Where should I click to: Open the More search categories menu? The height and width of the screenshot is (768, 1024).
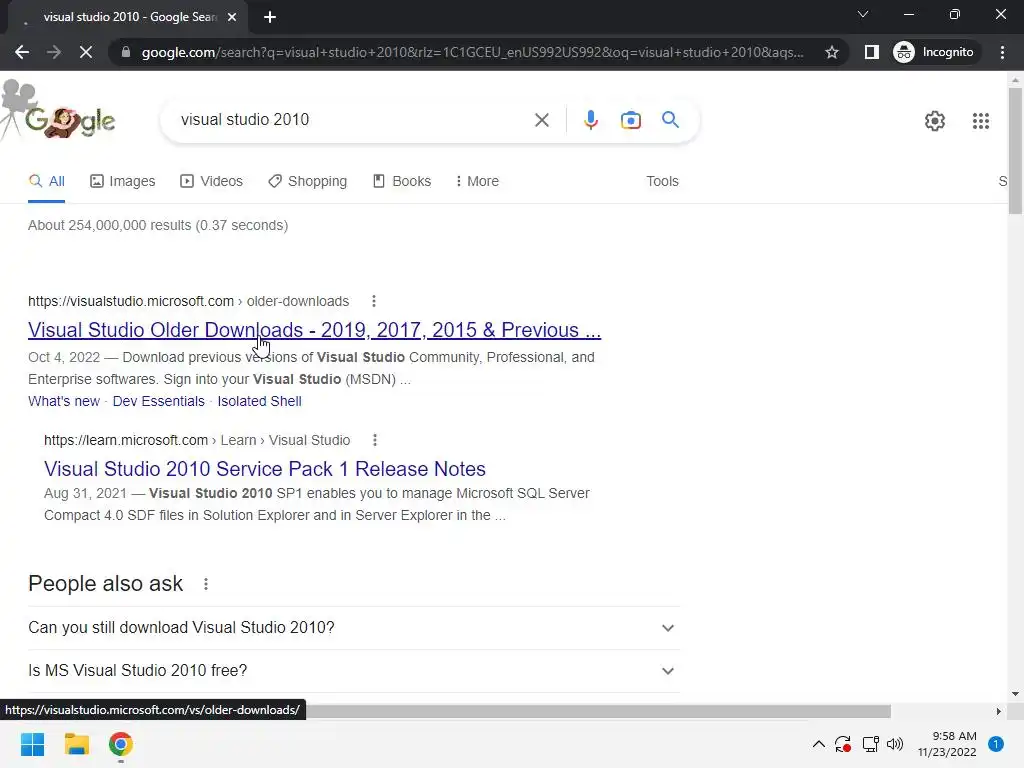(x=477, y=181)
